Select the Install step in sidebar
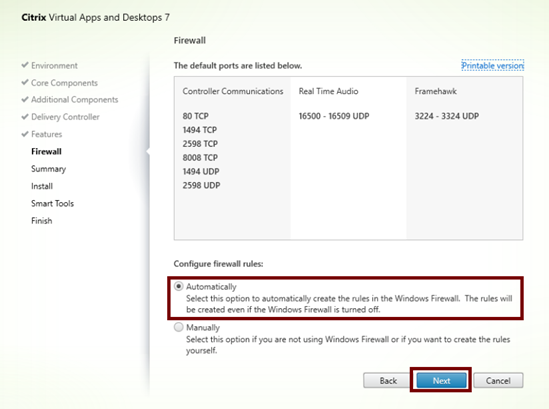This screenshot has width=549, height=409. [x=42, y=186]
